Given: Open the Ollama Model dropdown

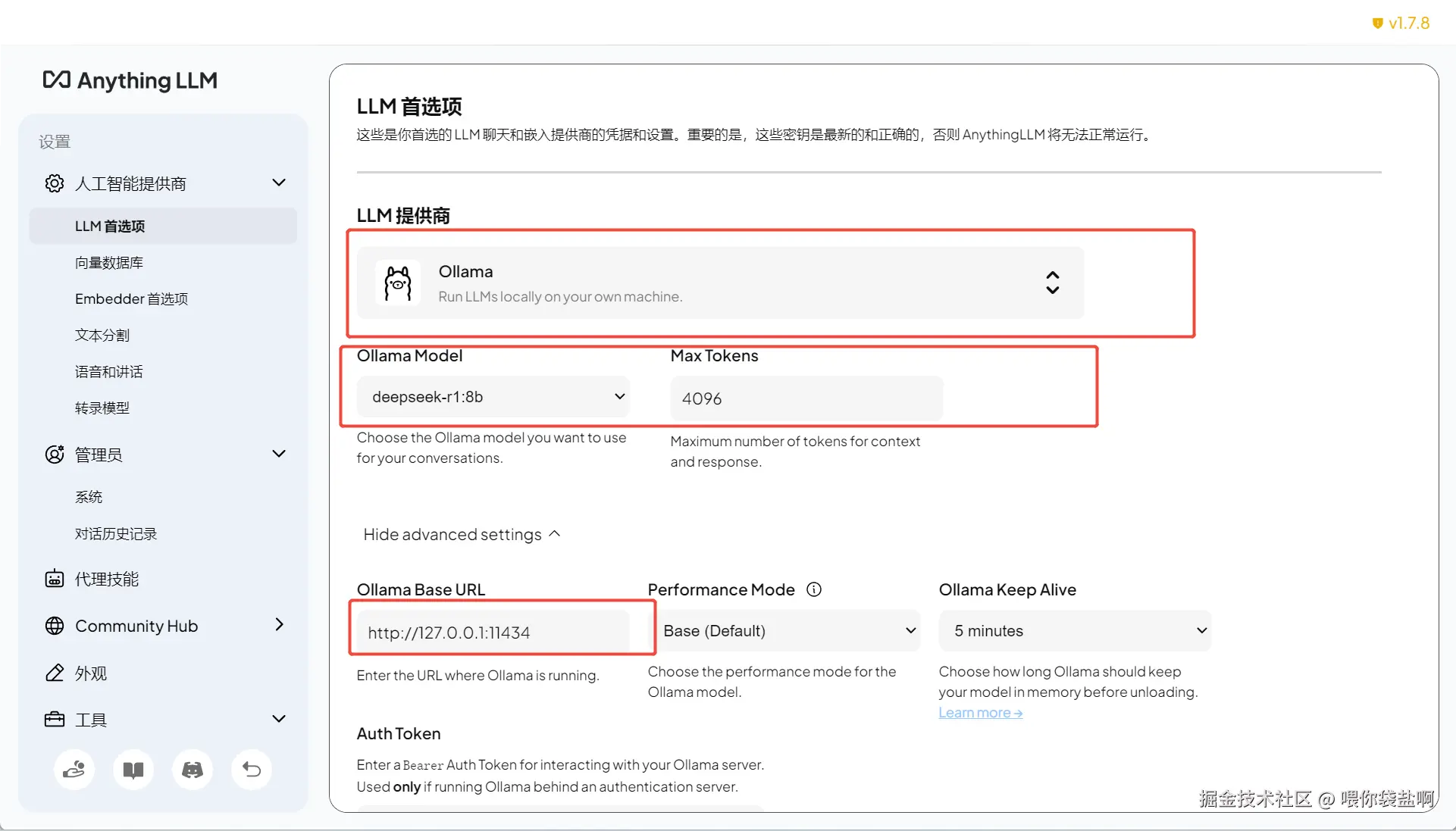Looking at the screenshot, I should (493, 397).
